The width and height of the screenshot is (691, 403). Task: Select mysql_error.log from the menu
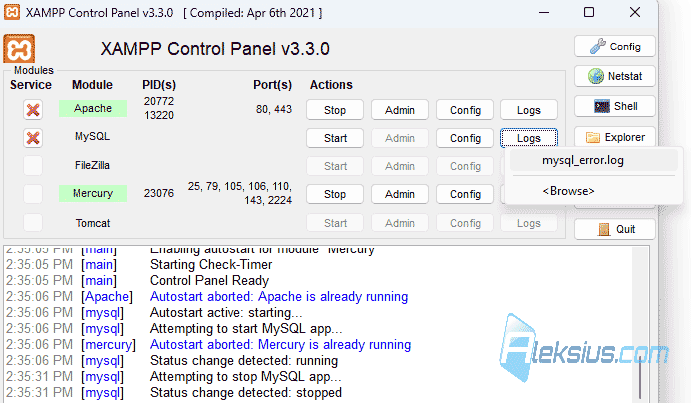coord(594,160)
